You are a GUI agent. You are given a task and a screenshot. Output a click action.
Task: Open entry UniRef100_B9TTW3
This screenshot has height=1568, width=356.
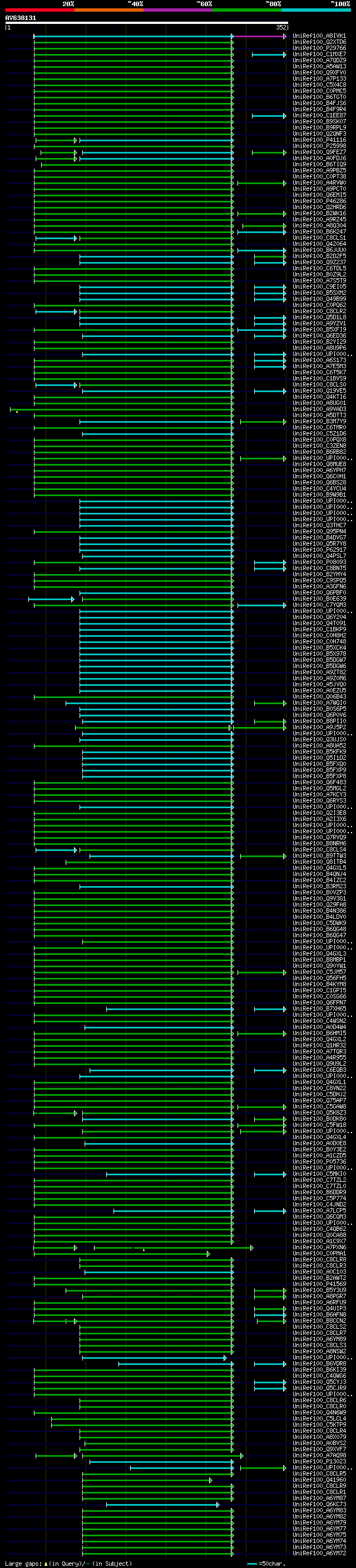point(319,856)
